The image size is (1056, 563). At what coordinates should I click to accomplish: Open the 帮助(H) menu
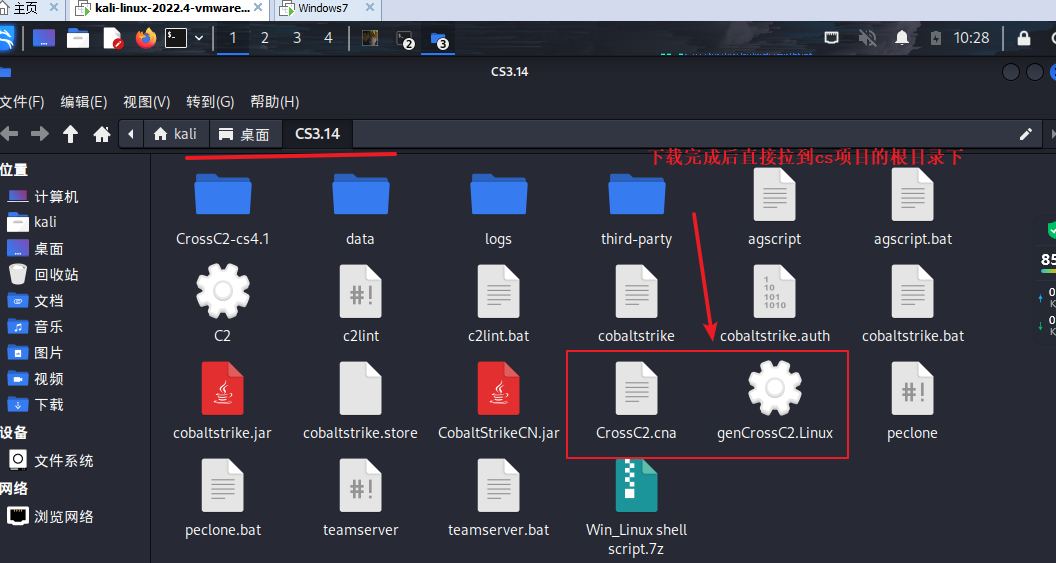click(275, 102)
